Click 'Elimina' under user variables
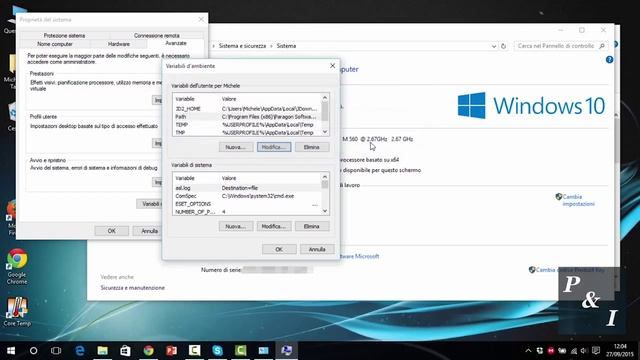 tap(311, 147)
